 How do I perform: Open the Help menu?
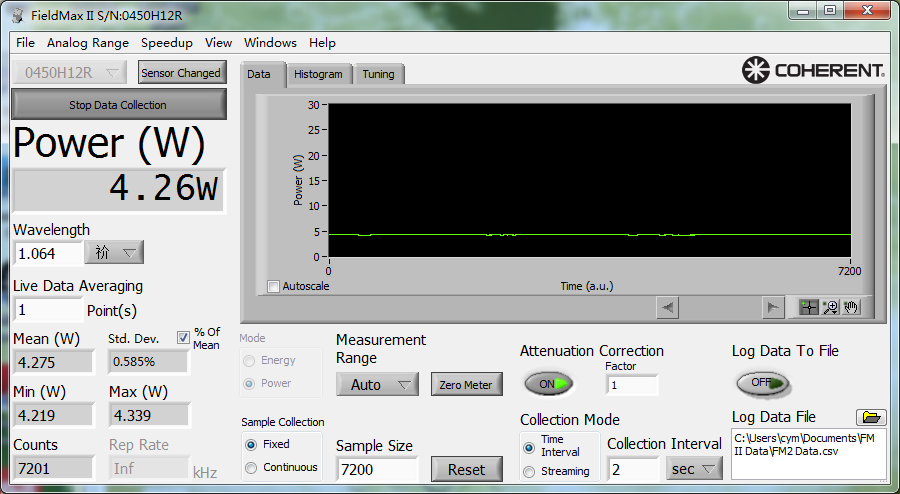coord(323,43)
